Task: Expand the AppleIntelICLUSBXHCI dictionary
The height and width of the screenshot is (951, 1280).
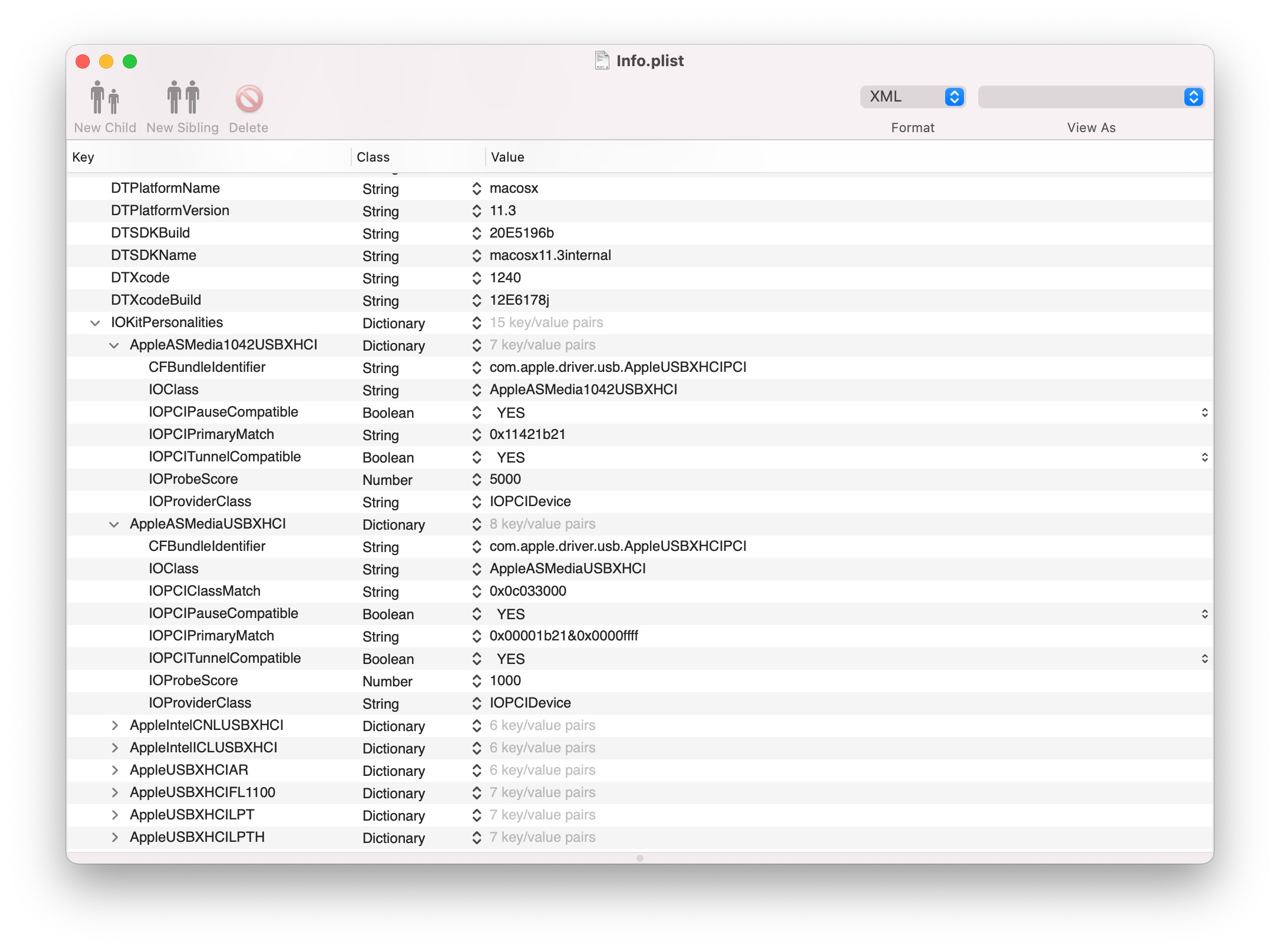Action: (x=114, y=748)
